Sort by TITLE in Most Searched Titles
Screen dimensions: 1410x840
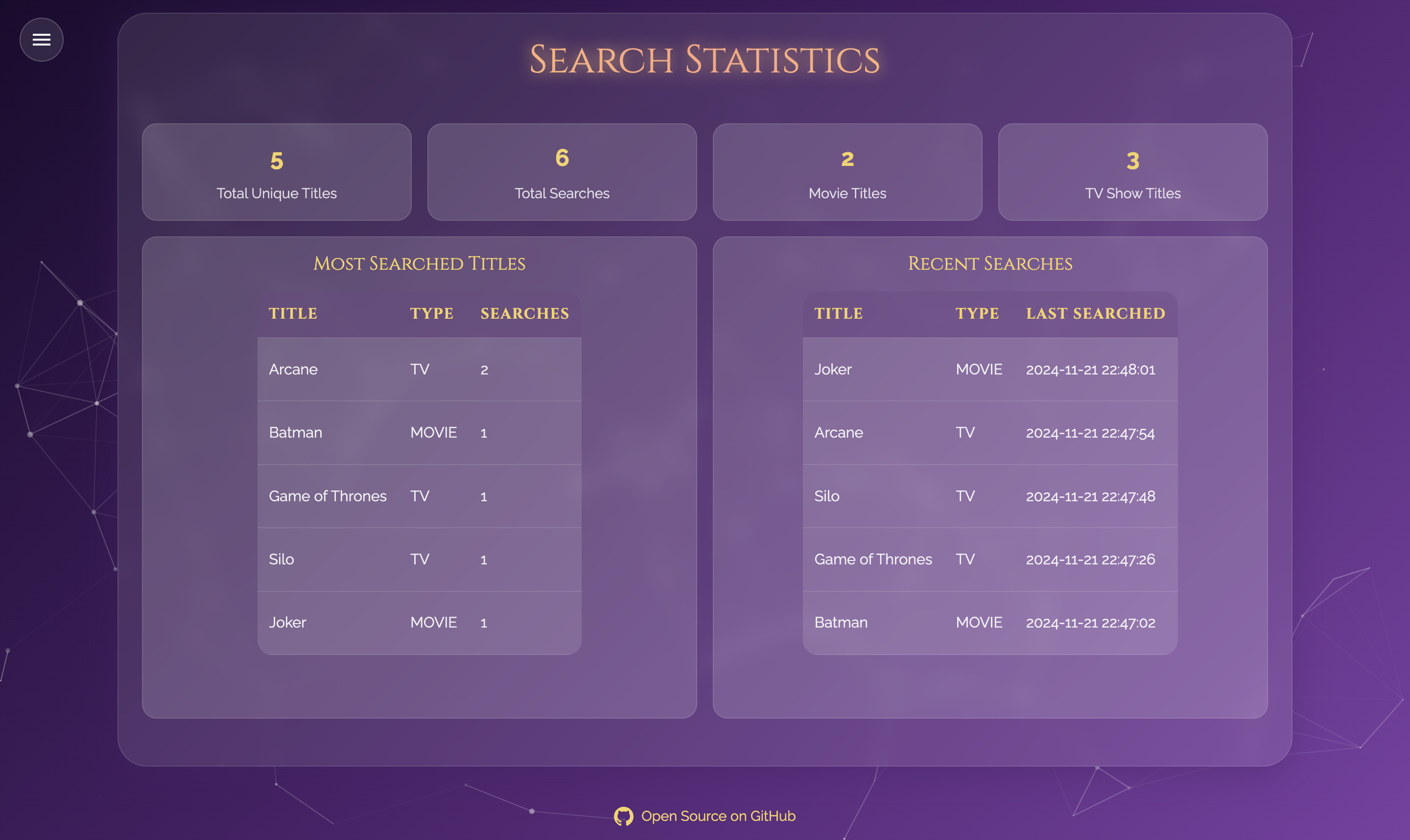(293, 313)
